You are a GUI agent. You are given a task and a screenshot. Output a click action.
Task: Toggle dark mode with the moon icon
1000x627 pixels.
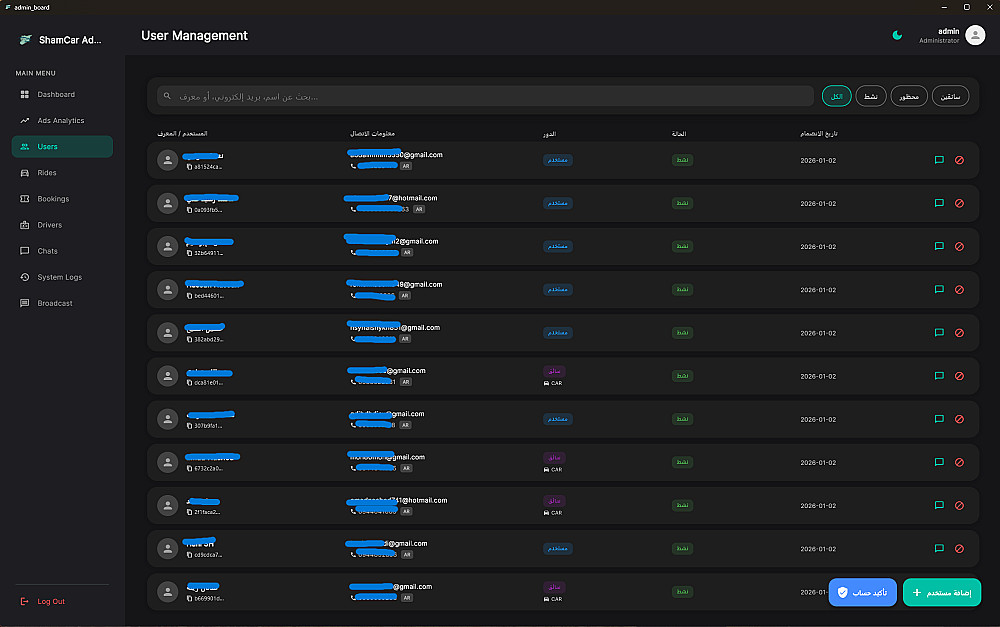(x=897, y=36)
